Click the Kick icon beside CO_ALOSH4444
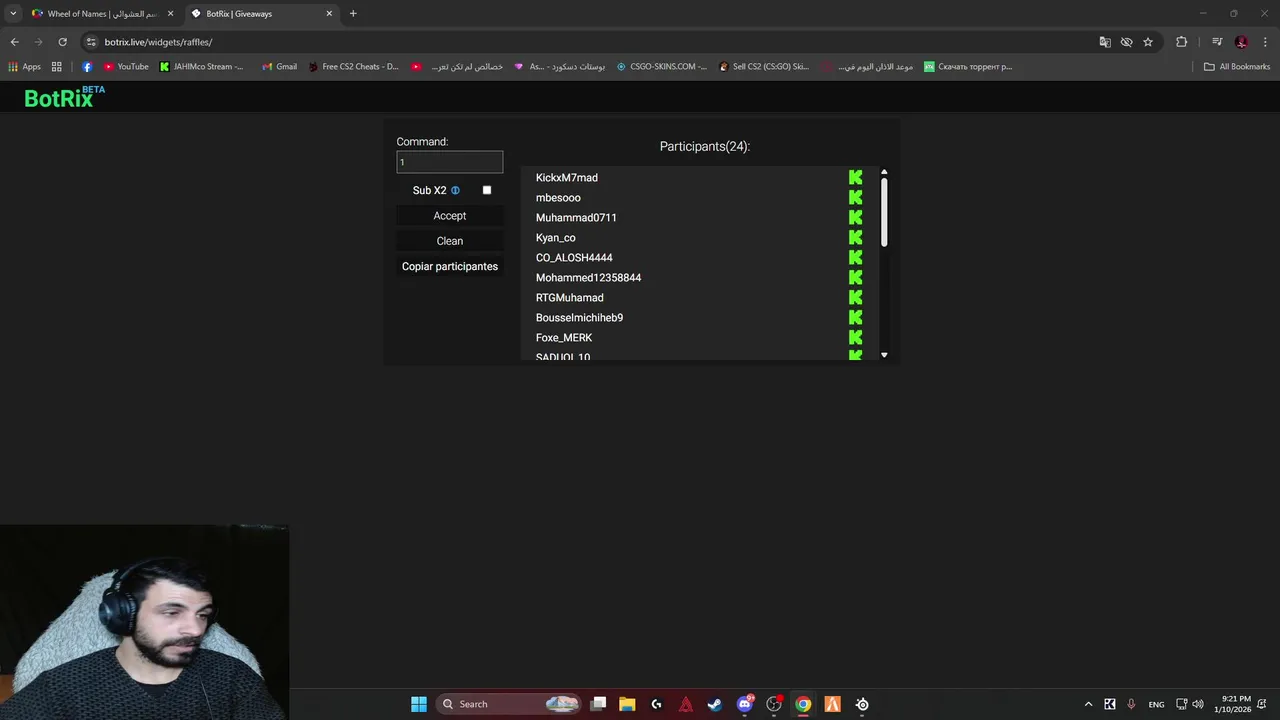Viewport: 1280px width, 720px height. point(855,257)
